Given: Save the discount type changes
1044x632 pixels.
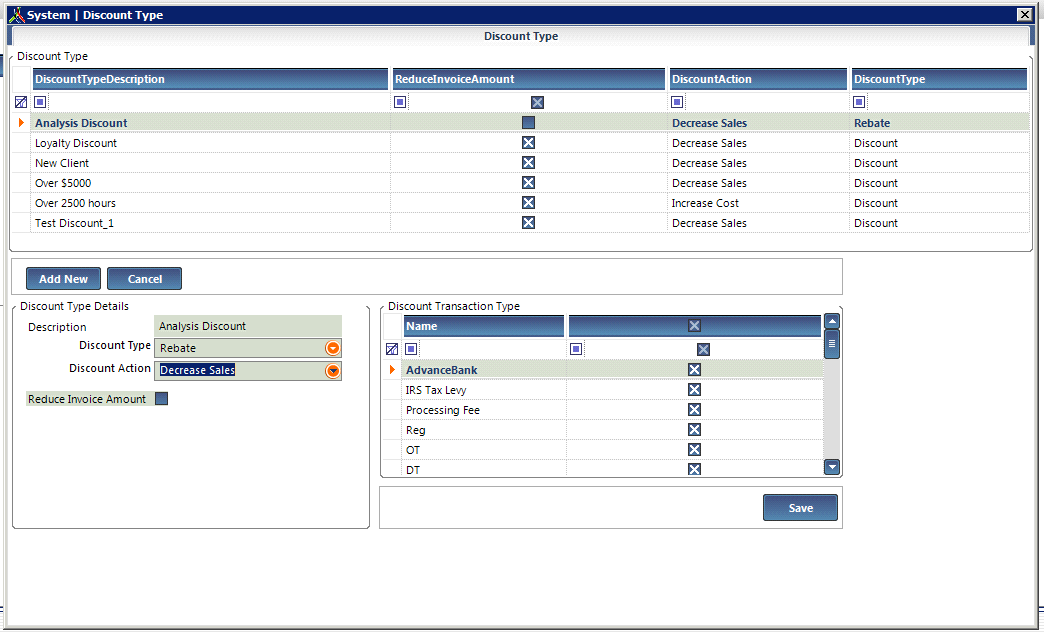Looking at the screenshot, I should (800, 507).
